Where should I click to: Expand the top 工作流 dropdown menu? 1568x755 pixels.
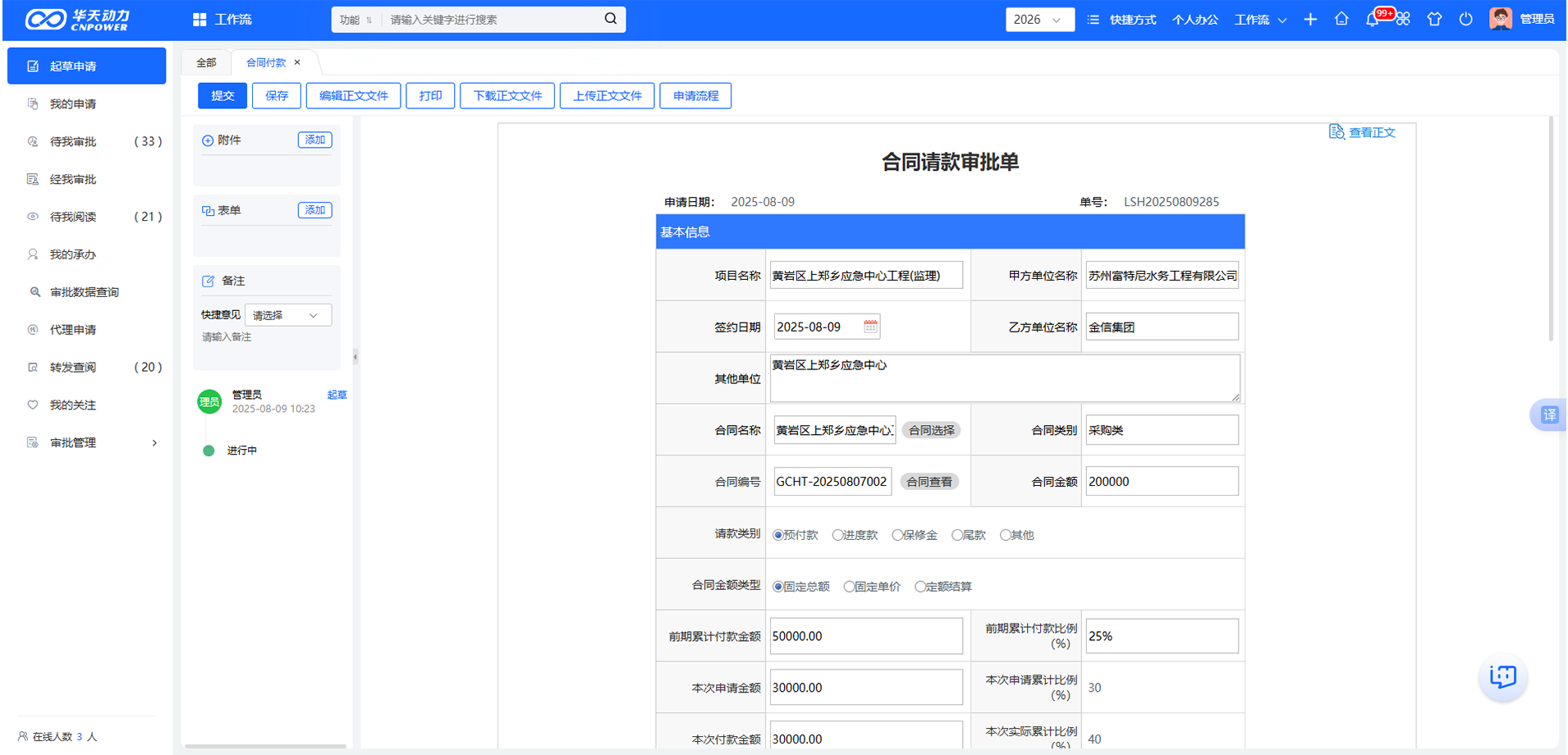click(x=1260, y=20)
